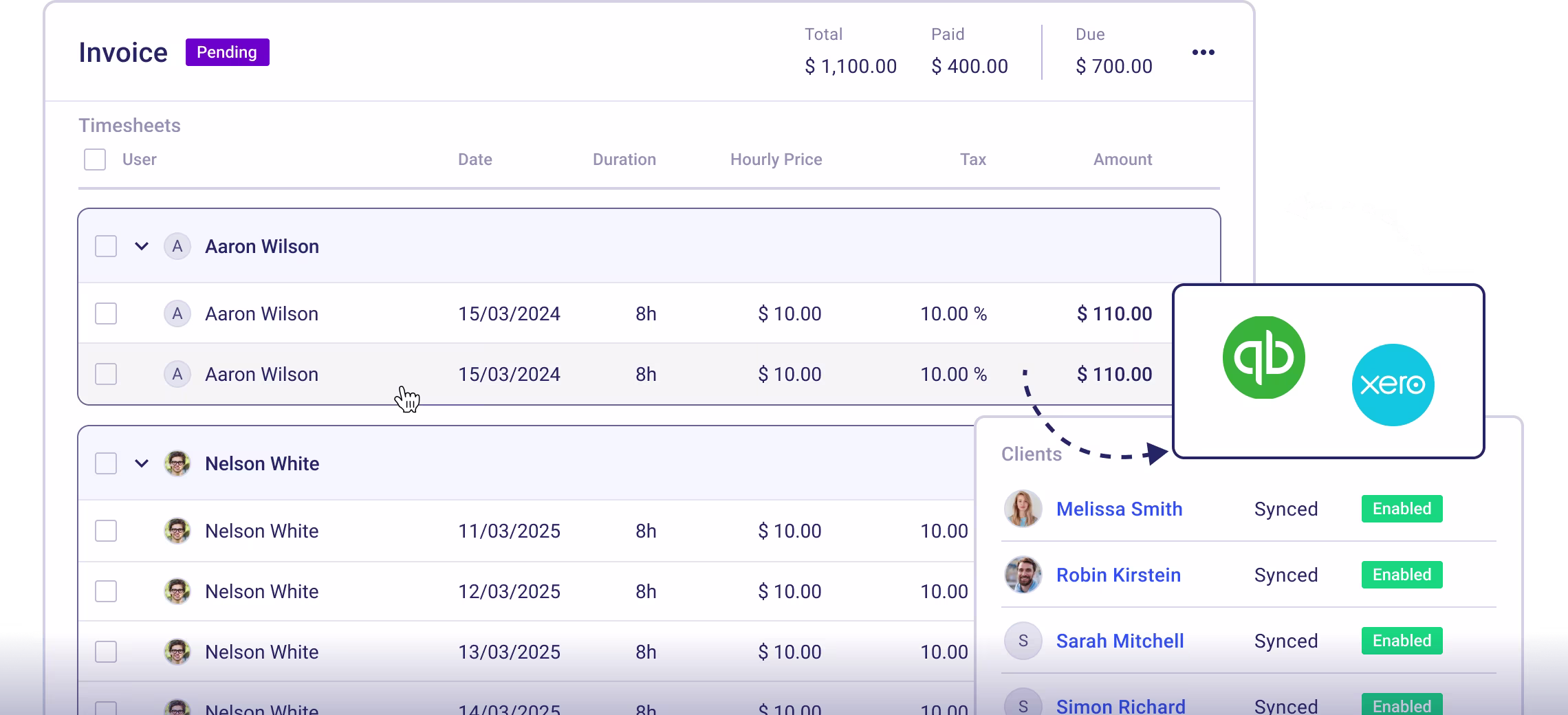Click the Date column header
The width and height of the screenshot is (1568, 715).
(x=475, y=159)
